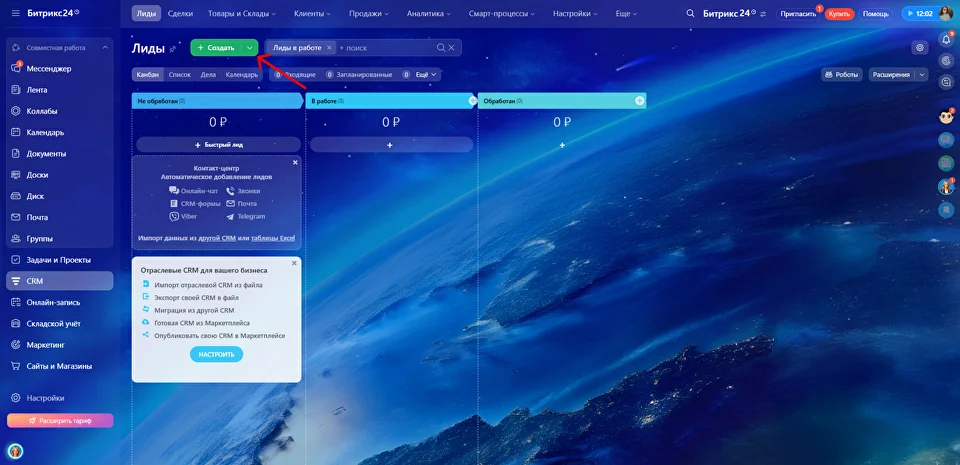Open notifications bell icon

coord(945,40)
